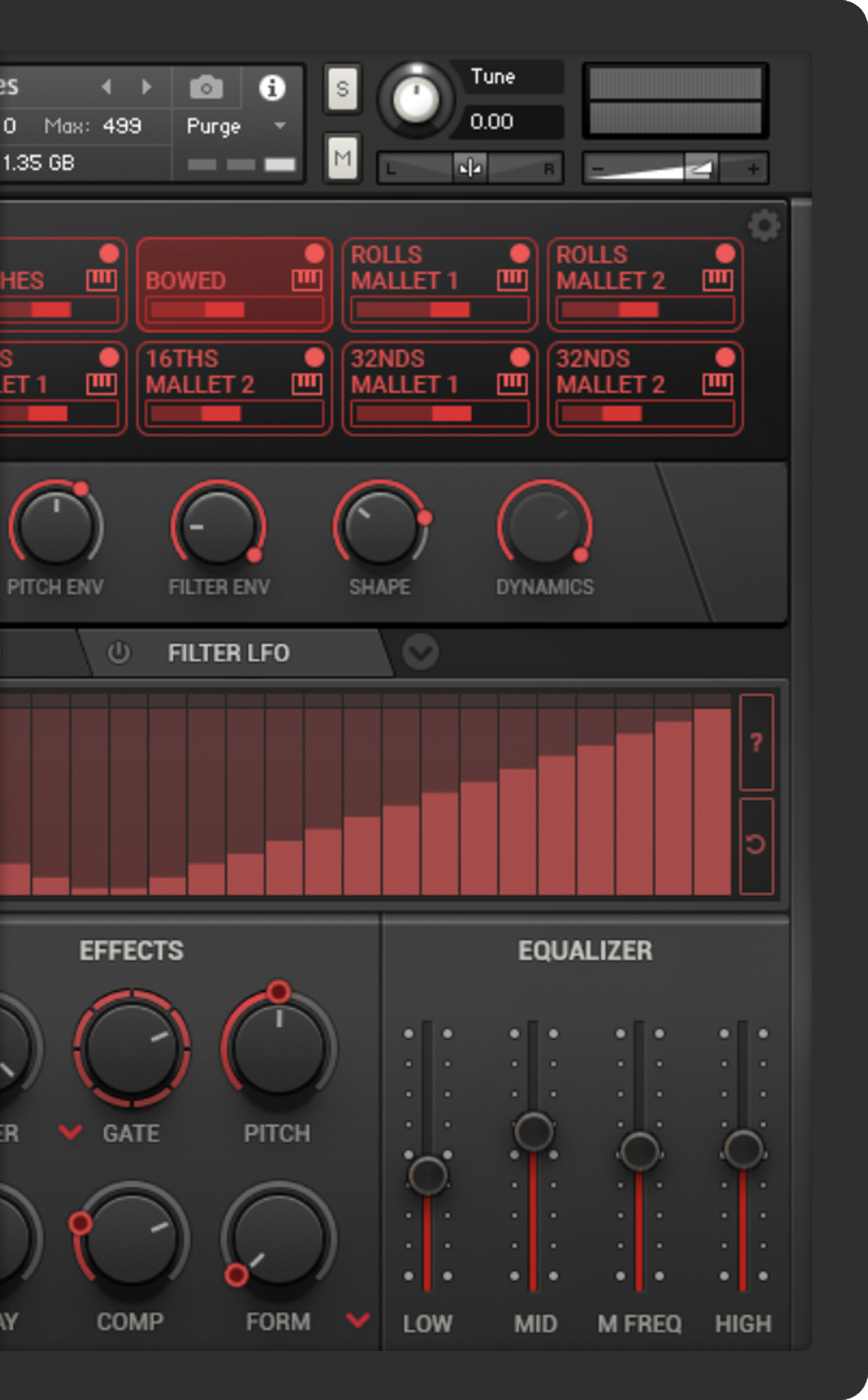Screen dimensions: 868x1400
Task: Toggle the FILTER LFO power button
Action: point(119,653)
